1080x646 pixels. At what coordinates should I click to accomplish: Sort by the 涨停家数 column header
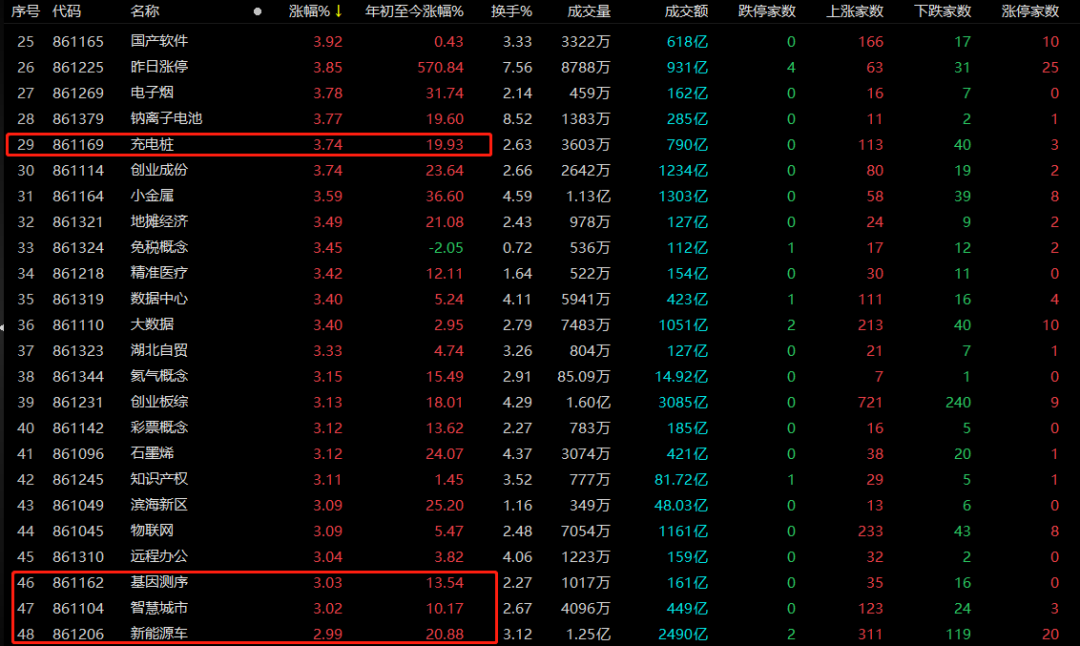point(1030,11)
